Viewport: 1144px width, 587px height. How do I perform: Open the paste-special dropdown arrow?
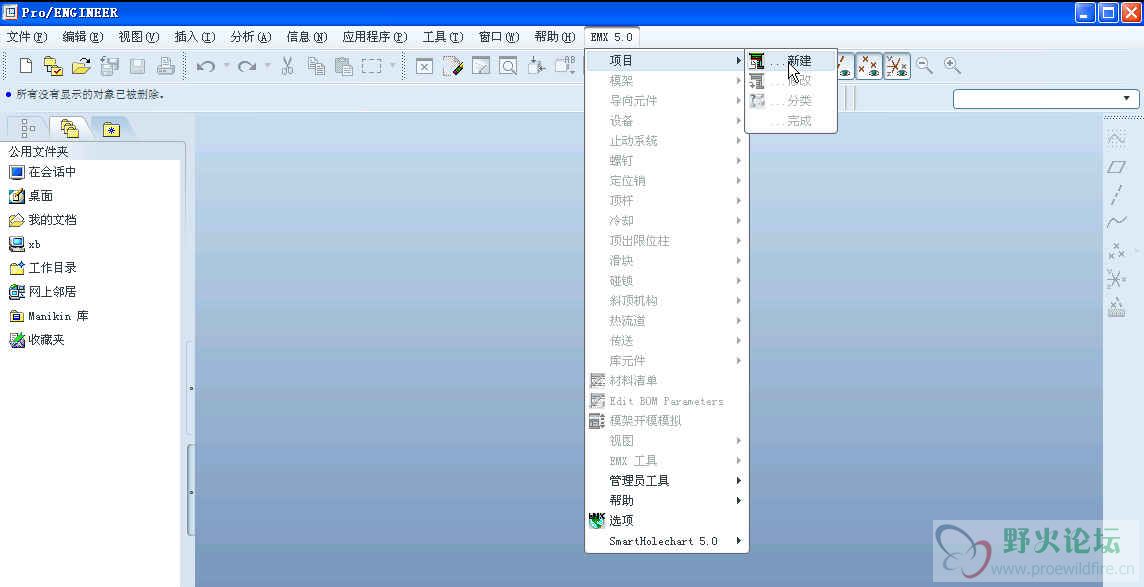[393, 66]
